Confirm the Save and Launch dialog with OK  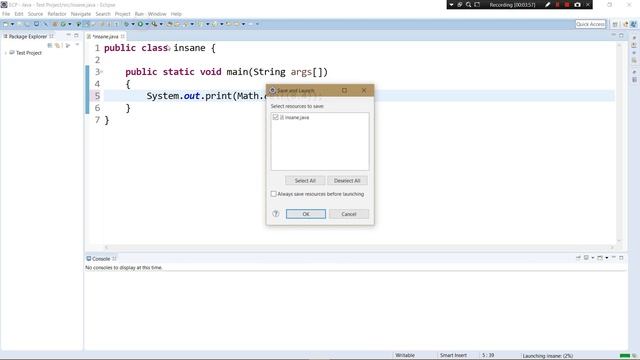tap(306, 214)
